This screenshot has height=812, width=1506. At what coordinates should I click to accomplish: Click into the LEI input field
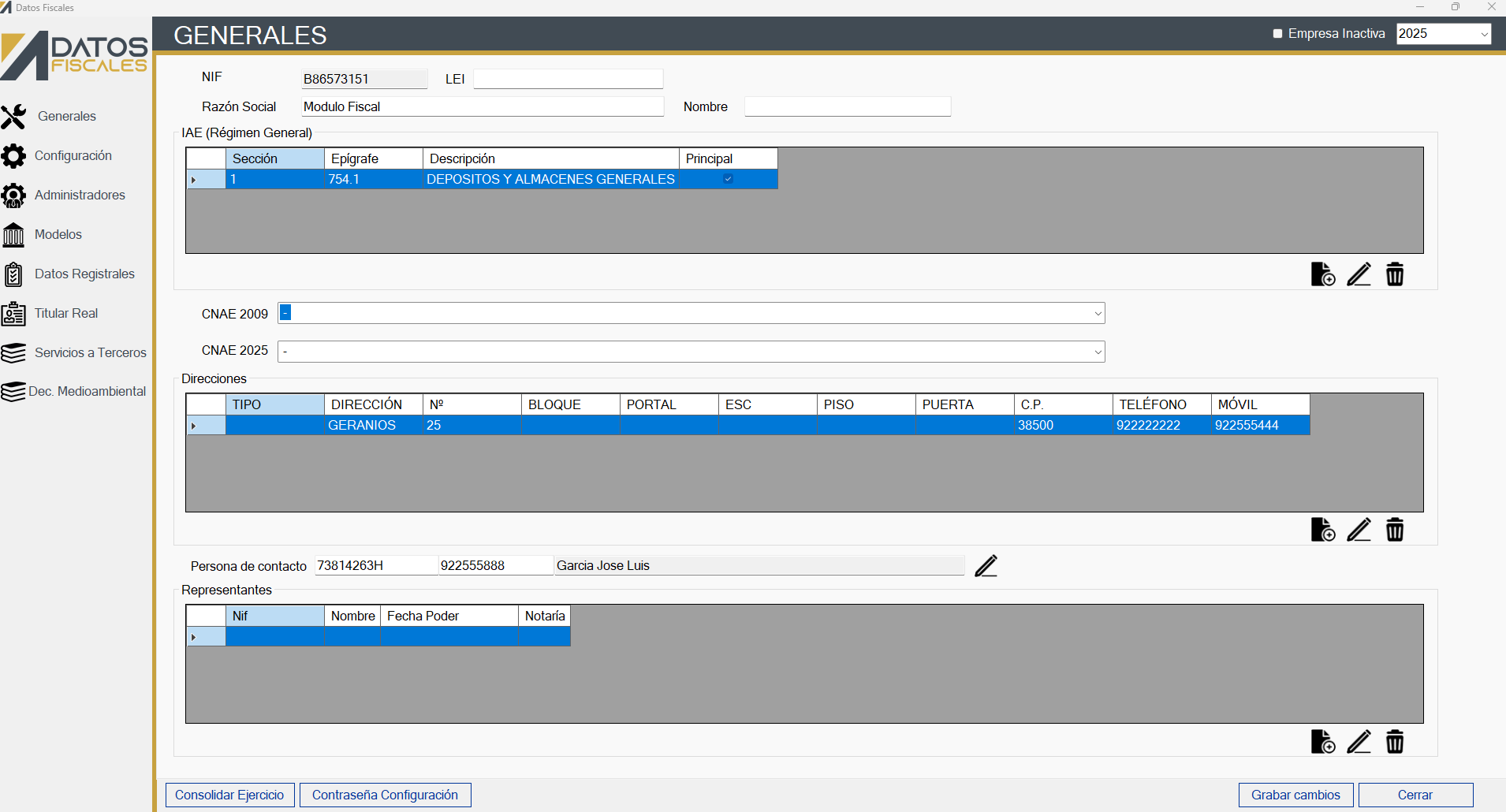click(568, 79)
